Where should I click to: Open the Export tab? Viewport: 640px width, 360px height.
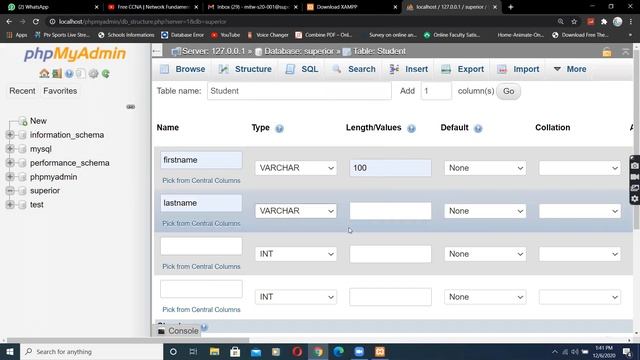[462, 69]
